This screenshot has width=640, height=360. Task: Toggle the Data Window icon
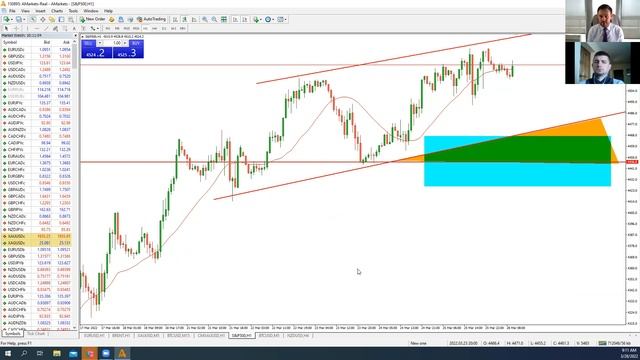(x=42, y=19)
